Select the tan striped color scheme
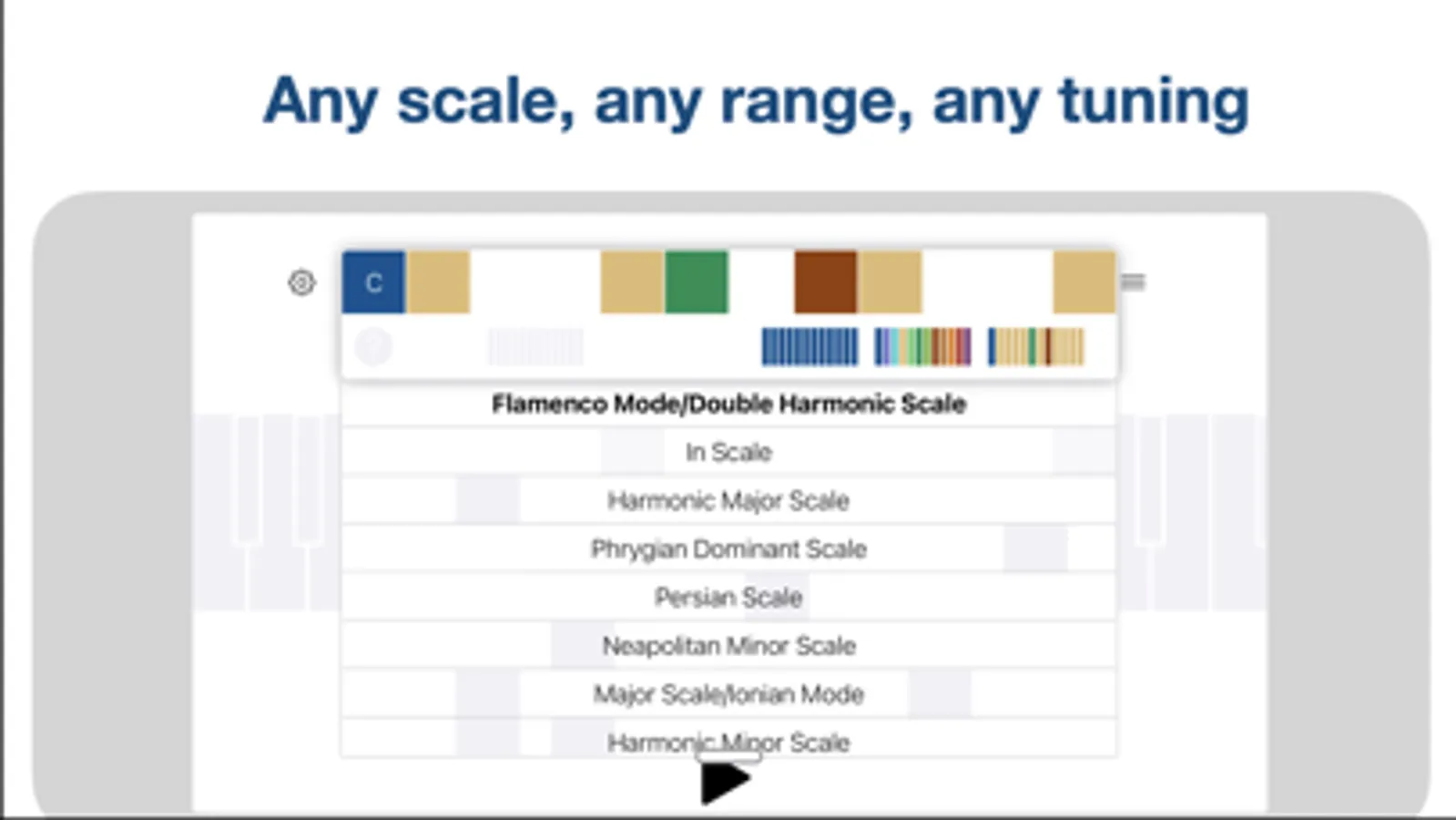Image resolution: width=1456 pixels, height=820 pixels. pos(1036,347)
